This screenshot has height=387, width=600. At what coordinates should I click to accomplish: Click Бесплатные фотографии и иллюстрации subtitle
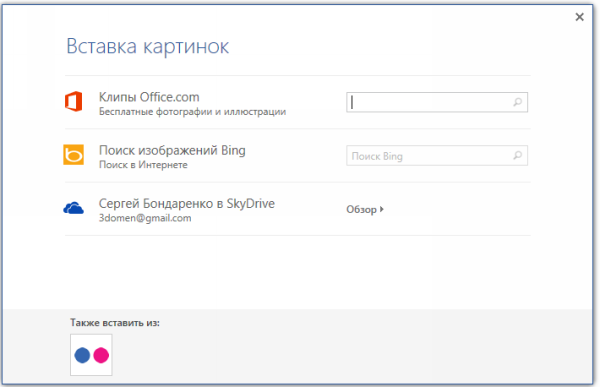192,112
